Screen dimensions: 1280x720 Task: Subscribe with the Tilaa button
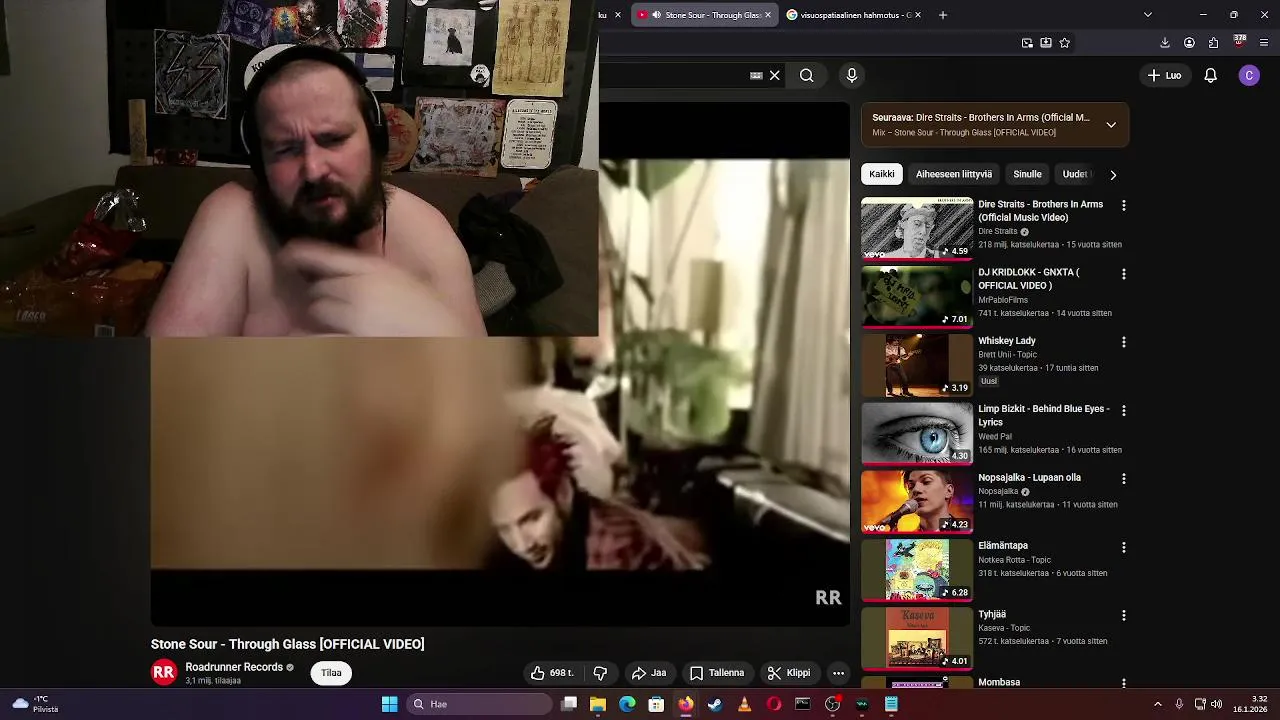tap(331, 673)
